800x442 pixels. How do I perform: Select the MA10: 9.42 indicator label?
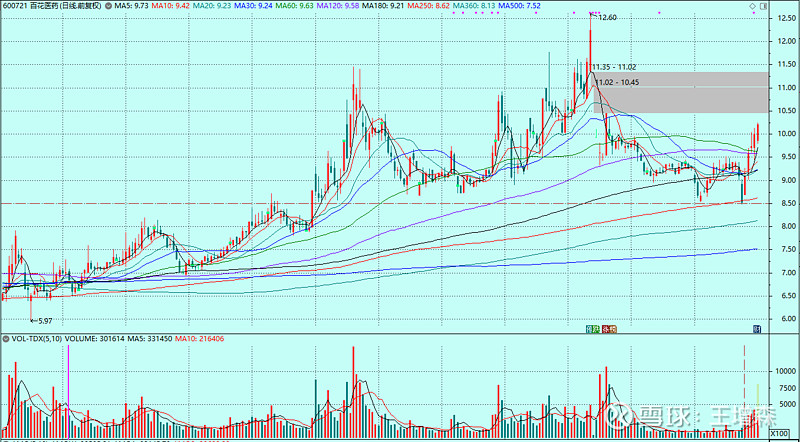[x=168, y=6]
